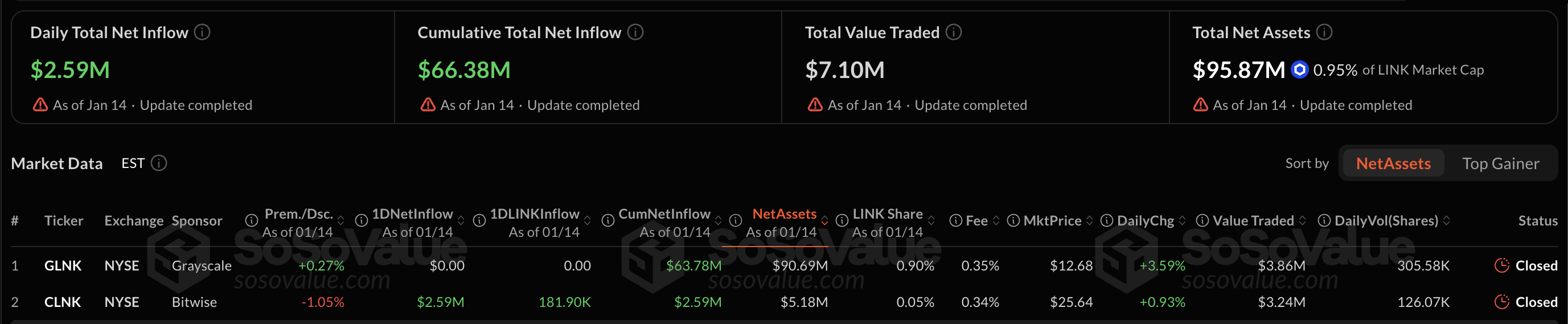The image size is (1568, 324).
Task: Click info icon before MktPrice column header
Action: 1013,220
